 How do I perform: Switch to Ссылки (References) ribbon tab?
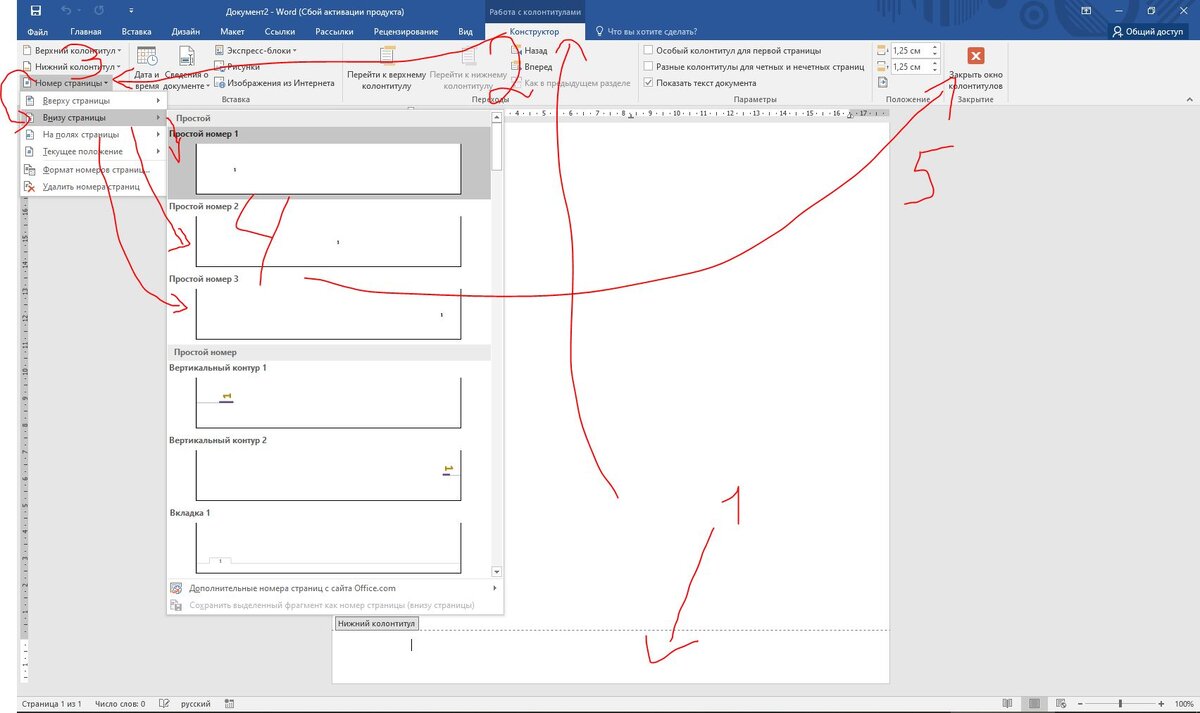279,32
